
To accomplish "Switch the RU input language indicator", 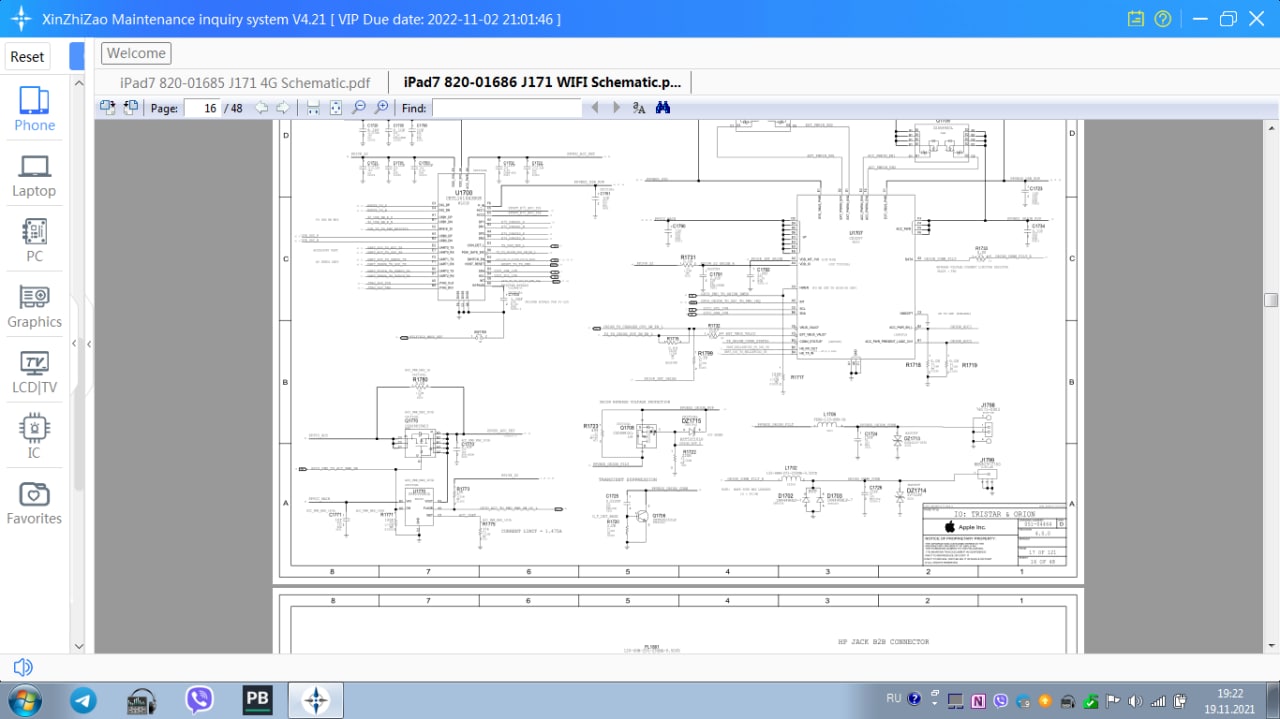I will tap(895, 698).
